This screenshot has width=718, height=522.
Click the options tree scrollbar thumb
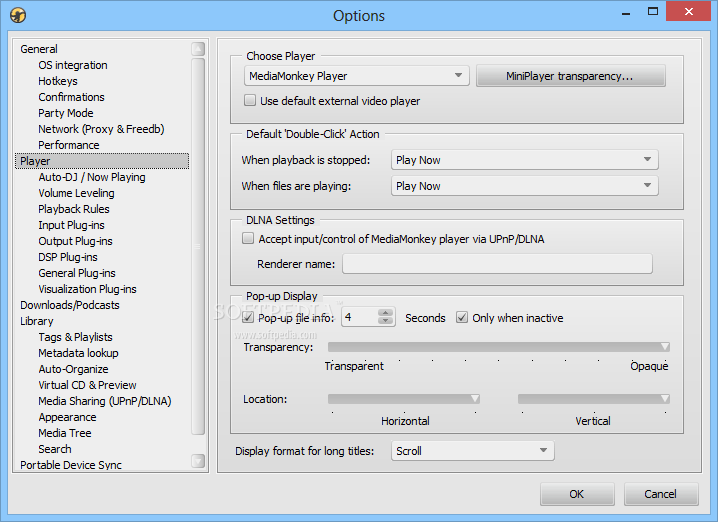198,246
